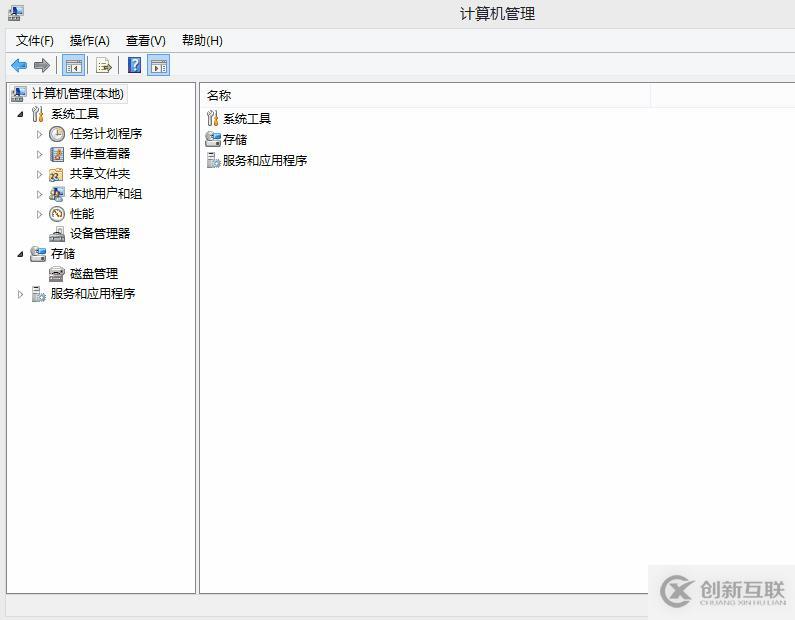Expand the 共享文件夹 node

[39, 174]
